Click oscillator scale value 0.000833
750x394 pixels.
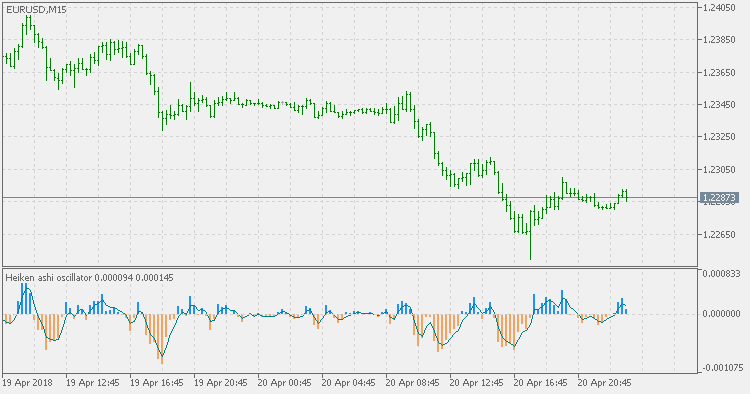tap(721, 273)
